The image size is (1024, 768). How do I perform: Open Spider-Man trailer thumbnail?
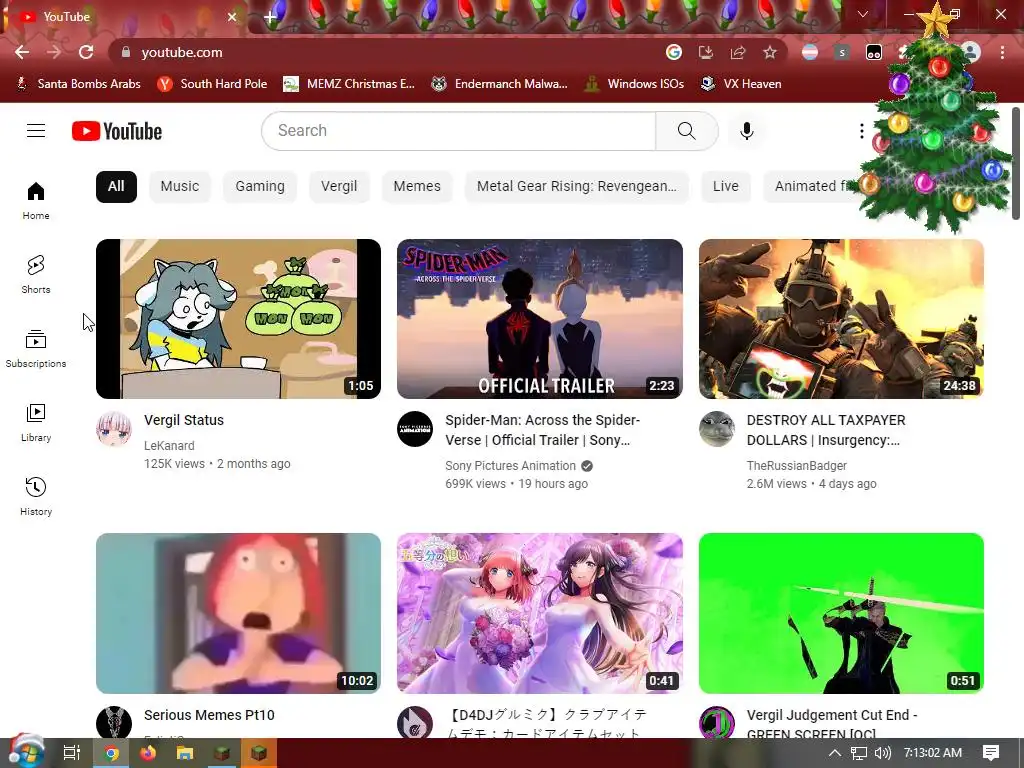pyautogui.click(x=540, y=319)
